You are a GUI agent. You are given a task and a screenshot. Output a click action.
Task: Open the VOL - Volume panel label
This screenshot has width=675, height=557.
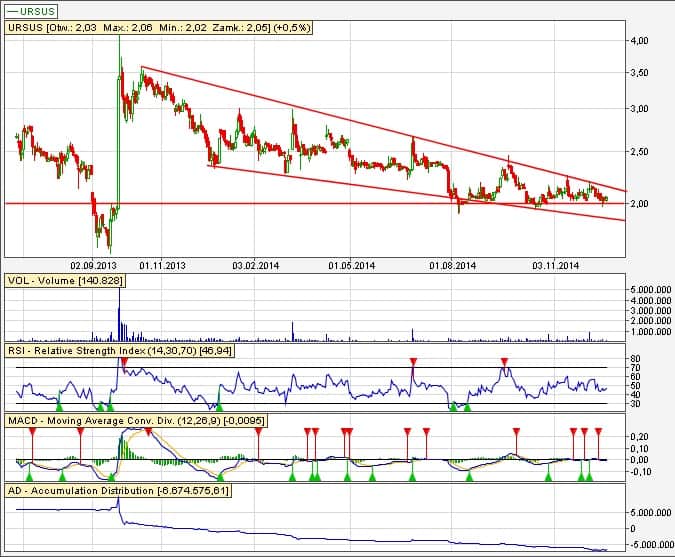click(x=64, y=282)
